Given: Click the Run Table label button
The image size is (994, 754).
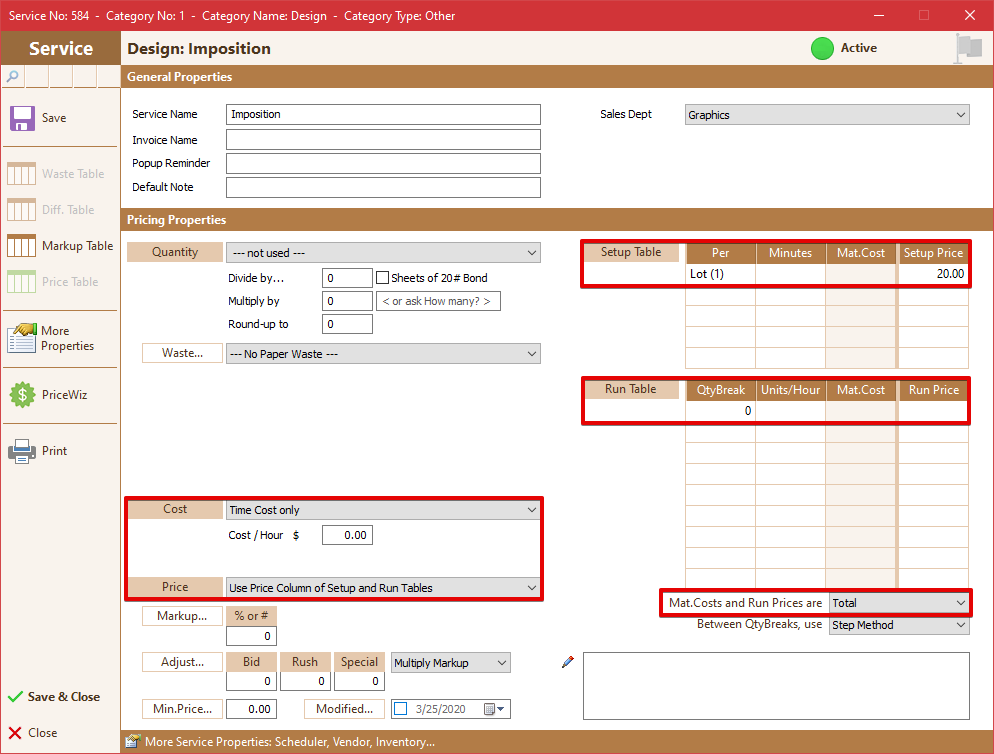Looking at the screenshot, I should click(x=631, y=389).
